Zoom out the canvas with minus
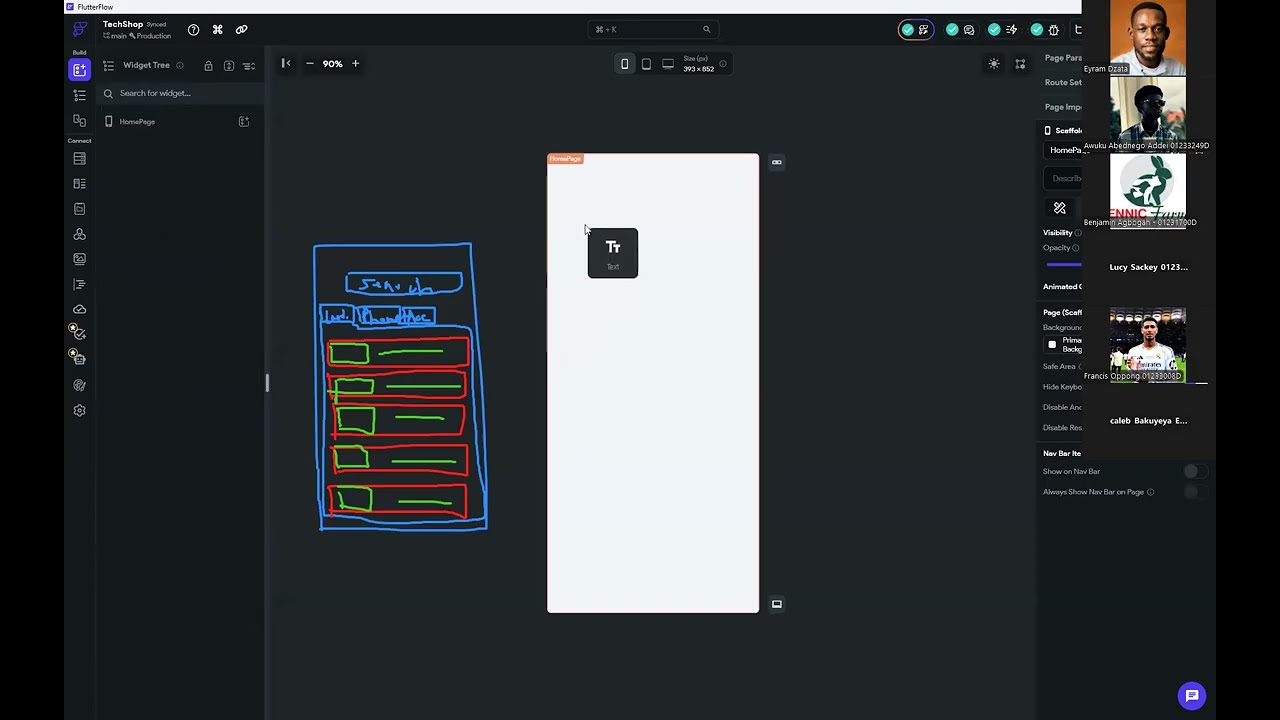 pyautogui.click(x=309, y=64)
